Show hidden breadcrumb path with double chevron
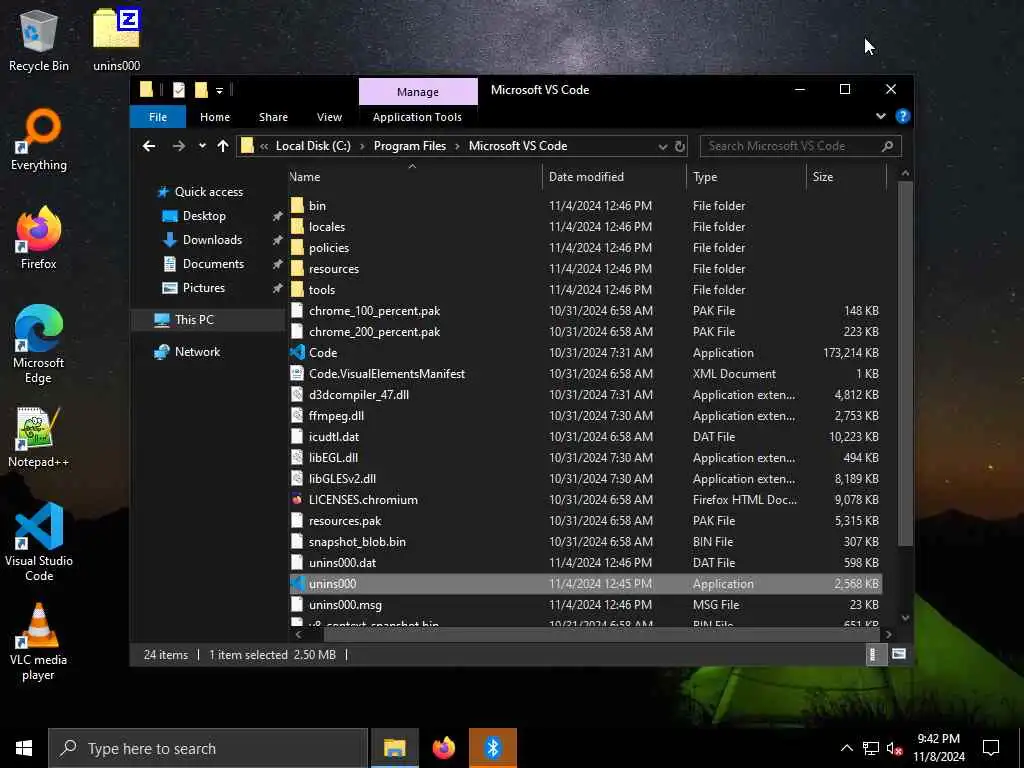1024x768 pixels. pyautogui.click(x=264, y=146)
